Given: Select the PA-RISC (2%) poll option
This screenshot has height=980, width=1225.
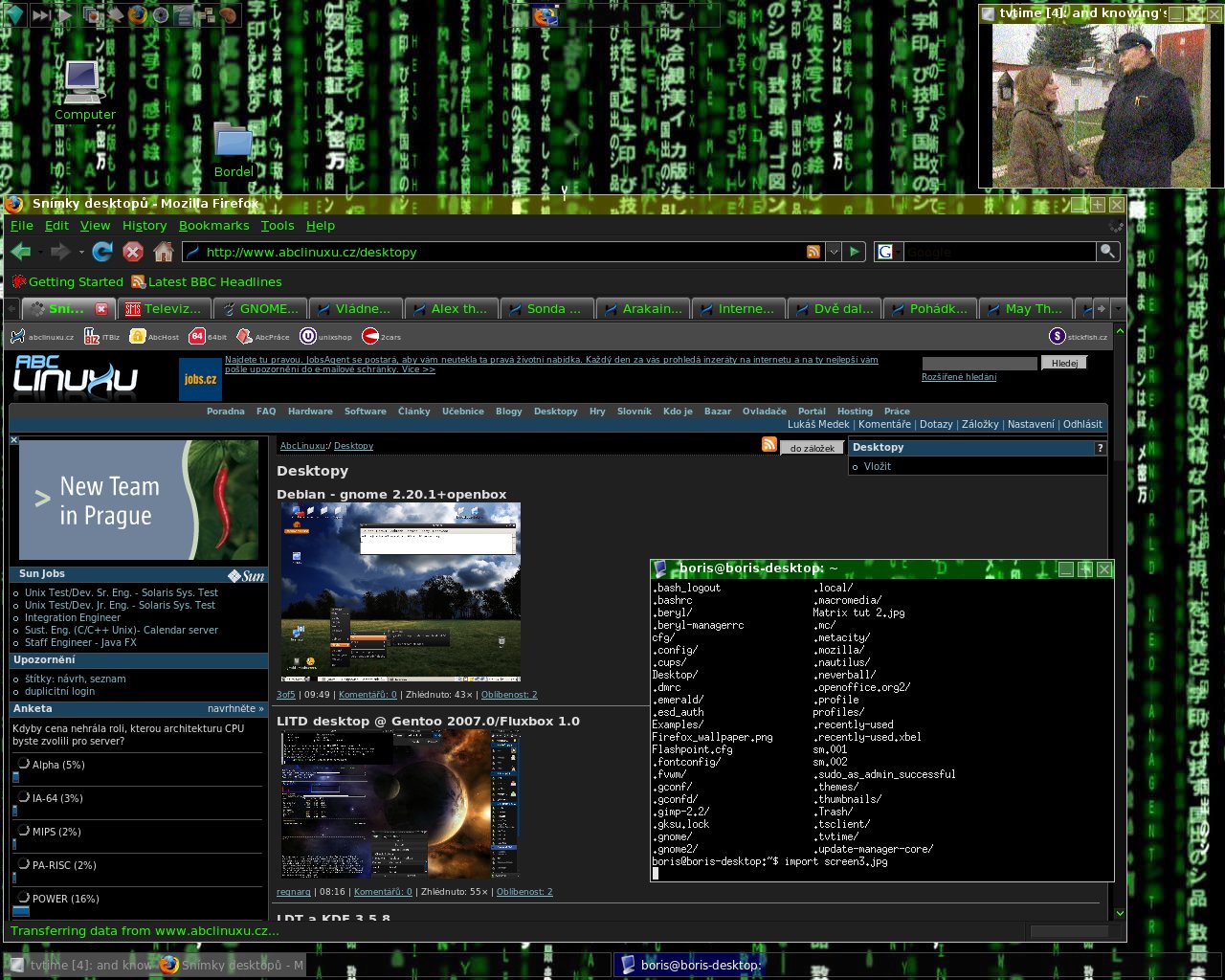Looking at the screenshot, I should [x=23, y=864].
